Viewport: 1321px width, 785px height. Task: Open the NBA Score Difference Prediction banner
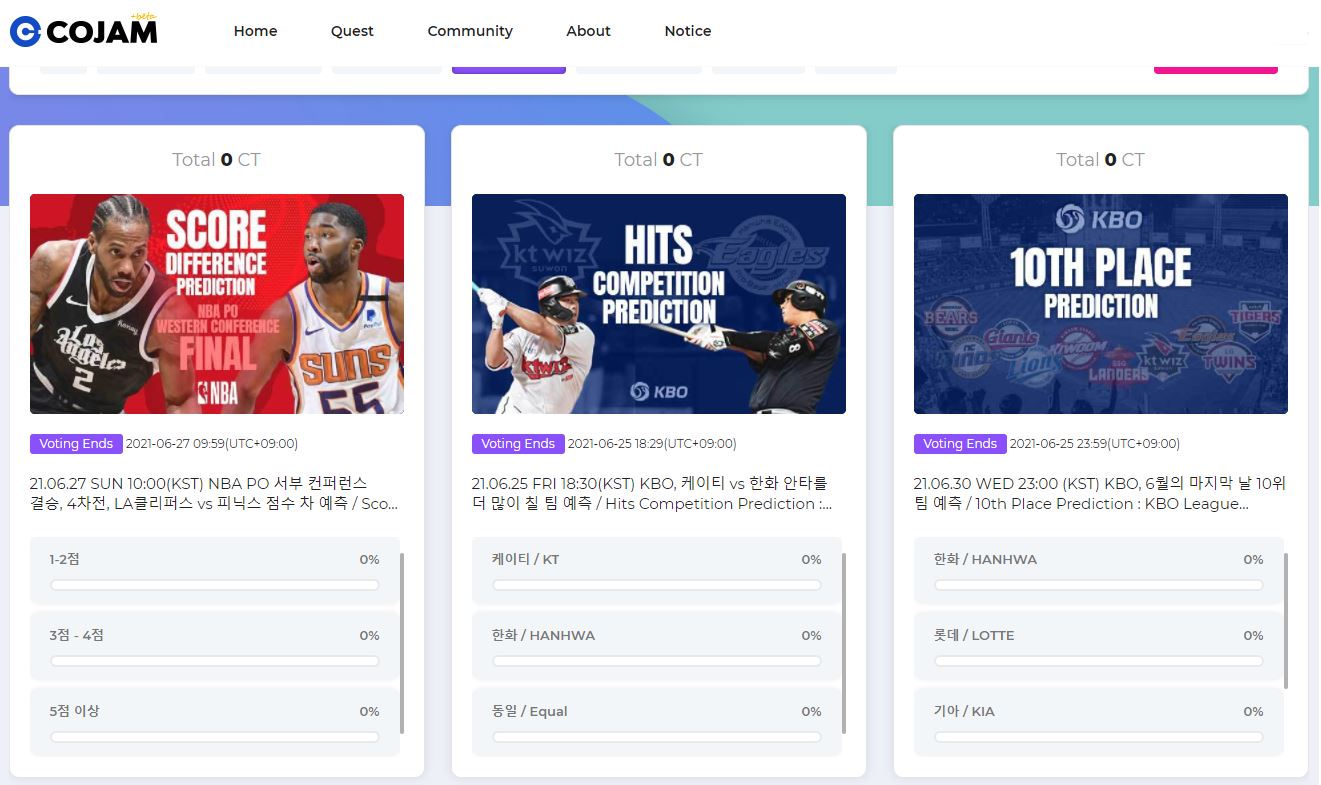coord(217,304)
